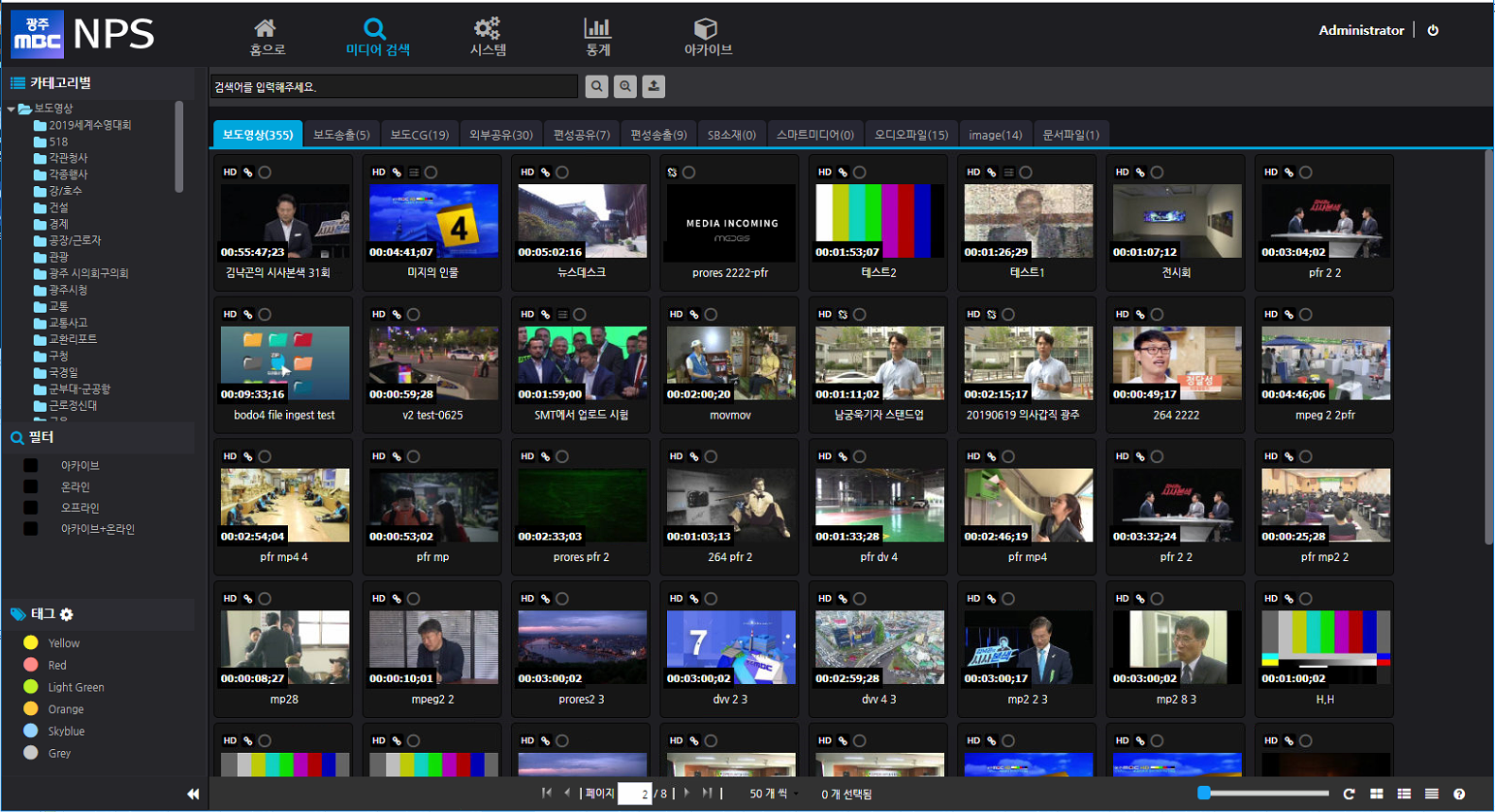Switch to the 문서파일(1) tab
The image size is (1495, 812).
(x=1071, y=135)
